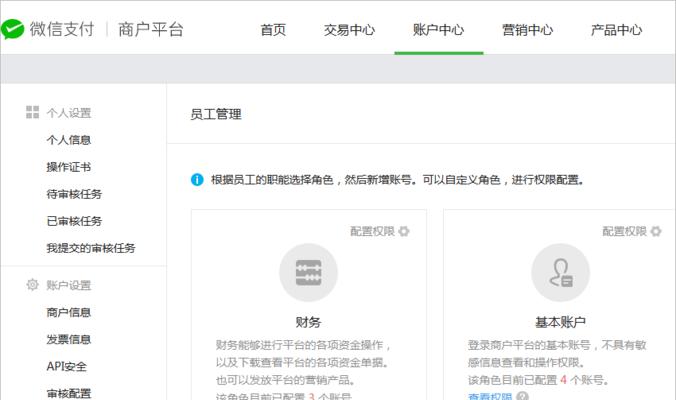Open 已审核任务 sidebar item
Screen dimensions: 676x400
pos(74,221)
